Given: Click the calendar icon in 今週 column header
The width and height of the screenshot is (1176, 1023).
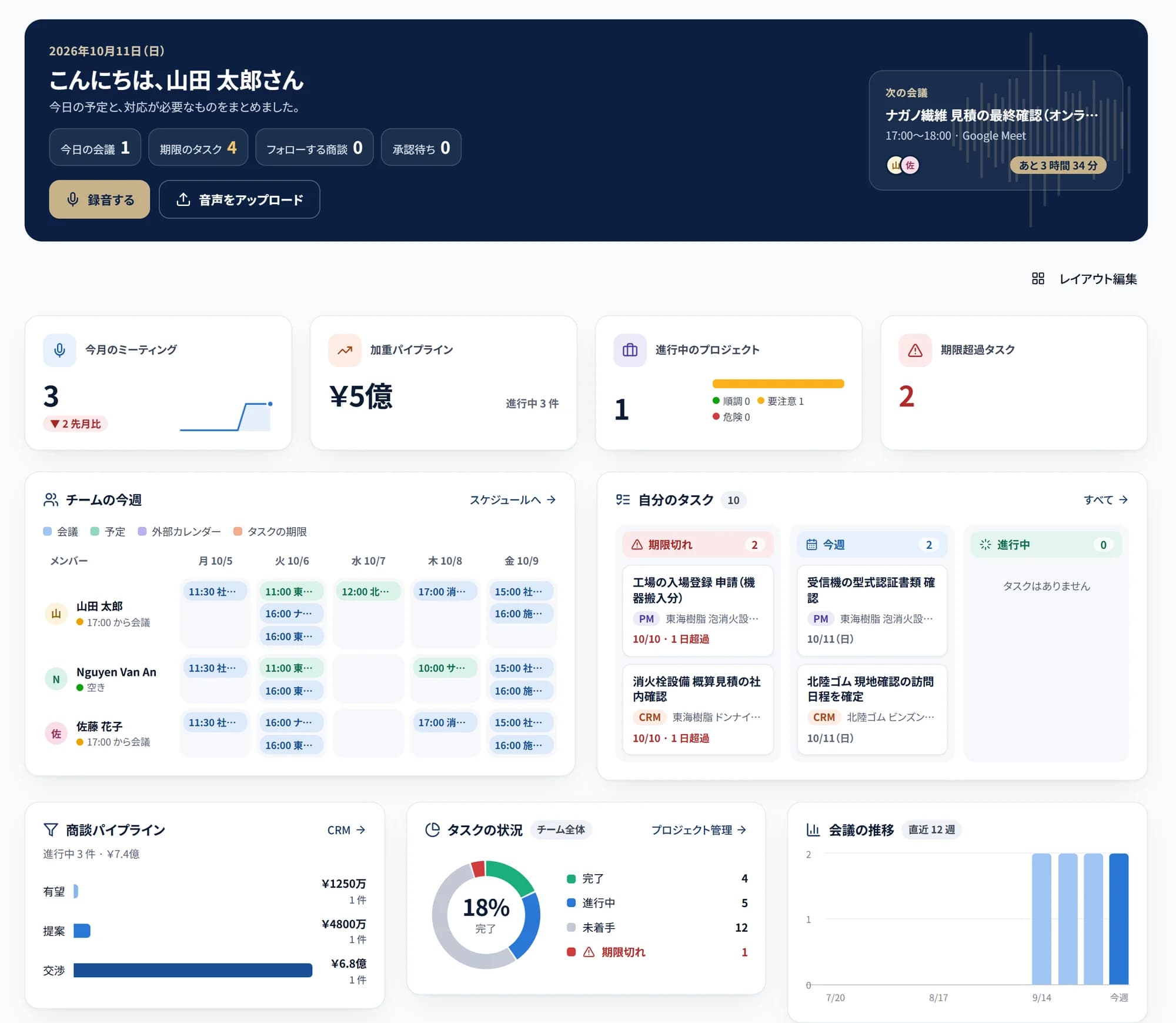Looking at the screenshot, I should point(811,544).
